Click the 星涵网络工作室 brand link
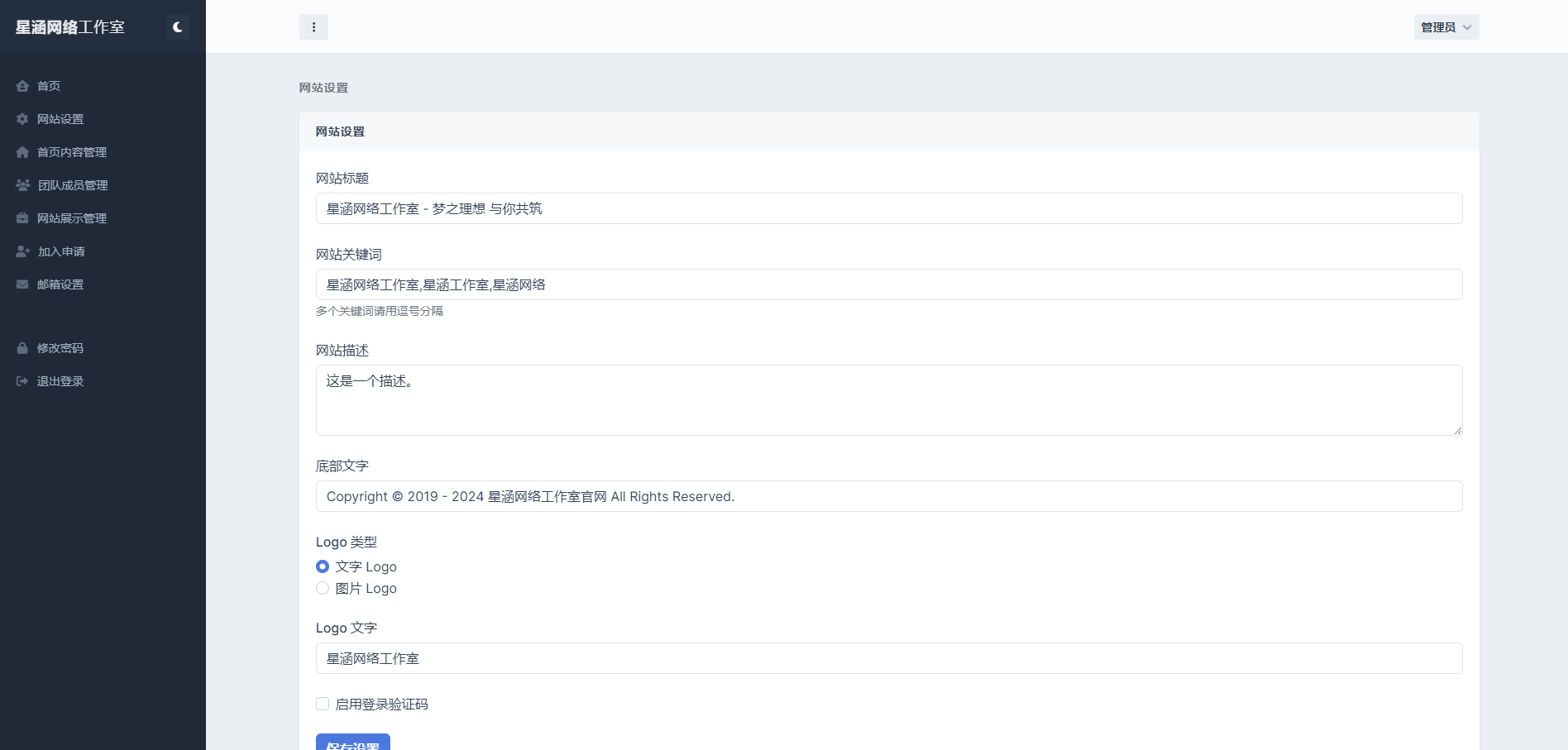Image resolution: width=1568 pixels, height=750 pixels. coord(70,27)
